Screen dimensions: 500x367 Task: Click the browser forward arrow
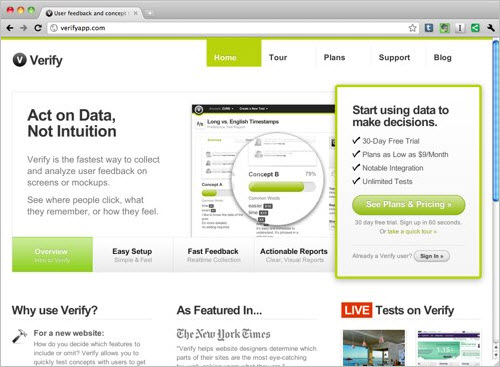point(24,28)
